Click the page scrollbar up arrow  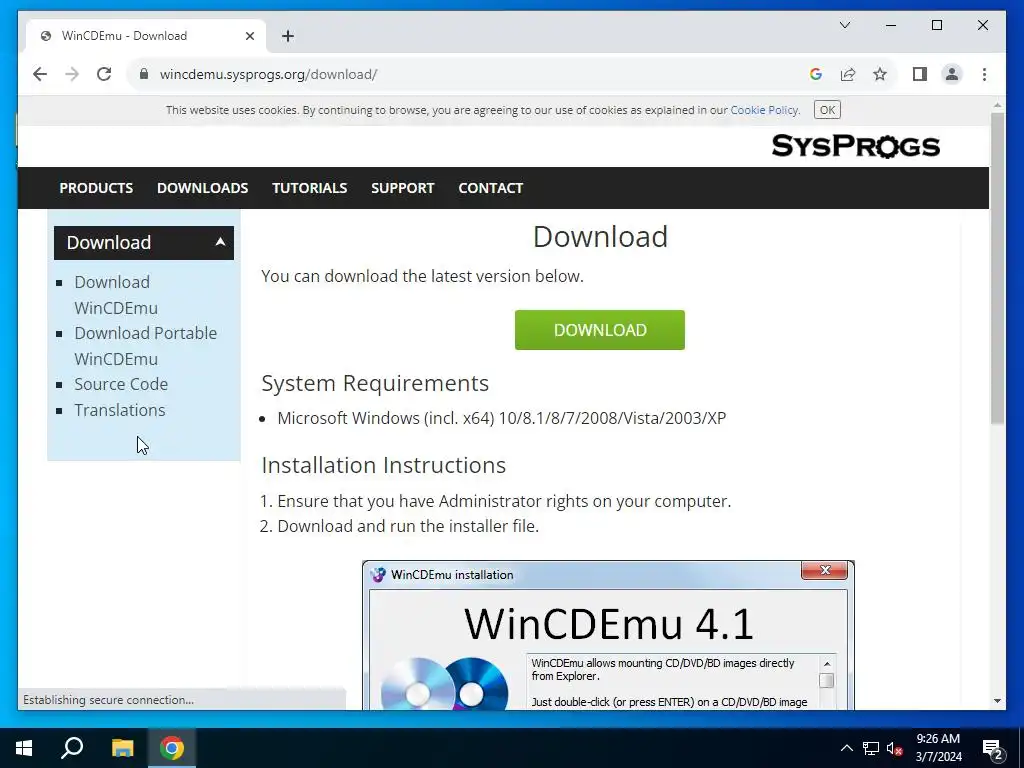997,104
